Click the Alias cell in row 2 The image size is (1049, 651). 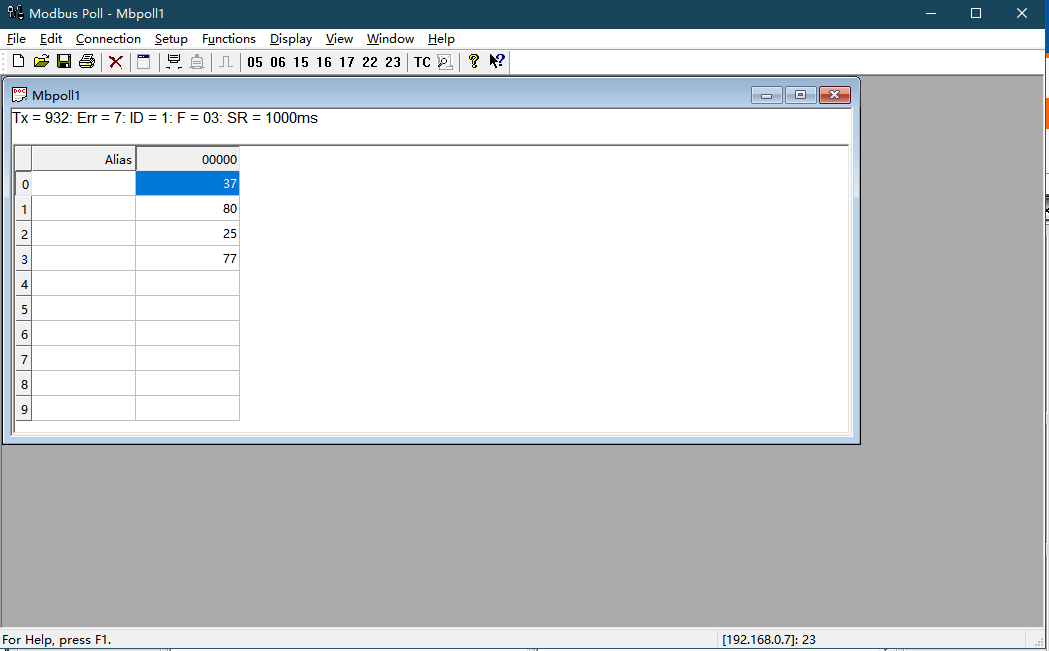[84, 234]
